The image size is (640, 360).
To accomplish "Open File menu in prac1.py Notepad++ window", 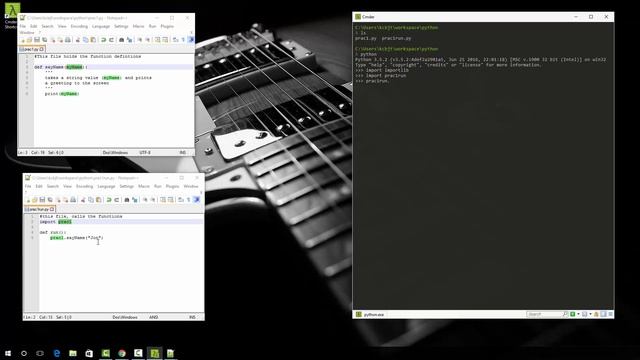I will point(23,26).
